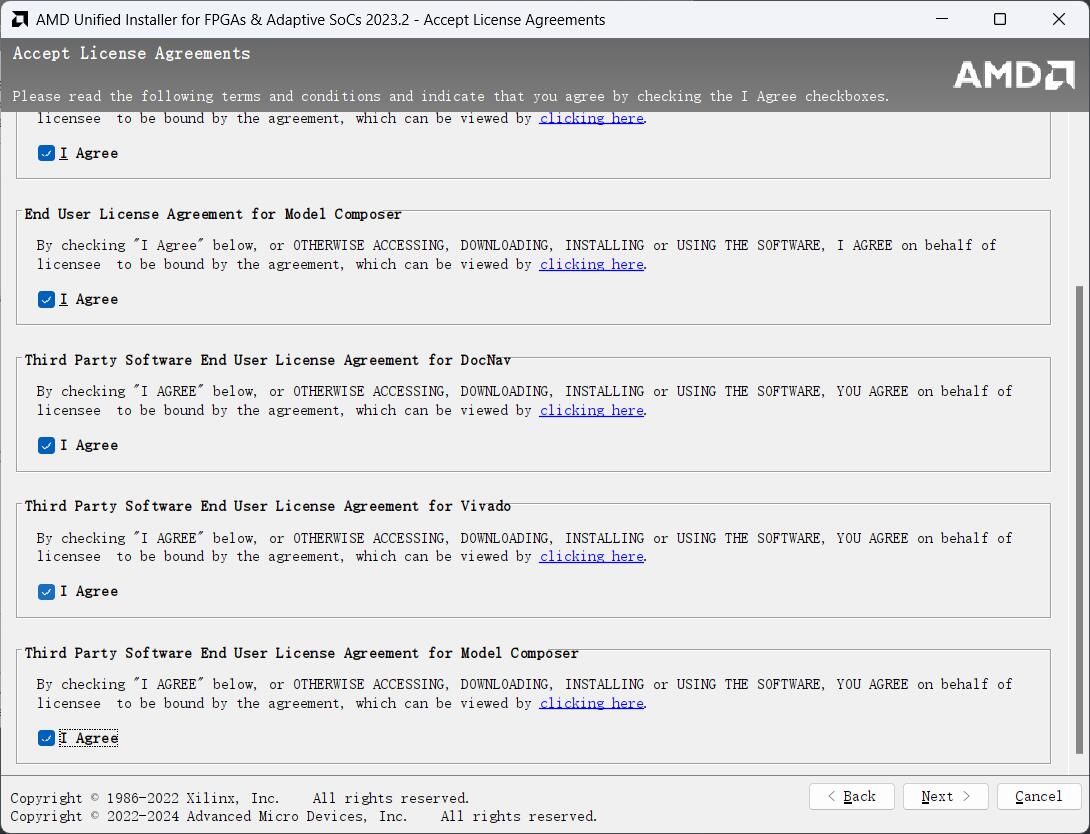The image size is (1090, 834).
Task: Open the Vivado third party 'clicking here' link
Action: 591,556
